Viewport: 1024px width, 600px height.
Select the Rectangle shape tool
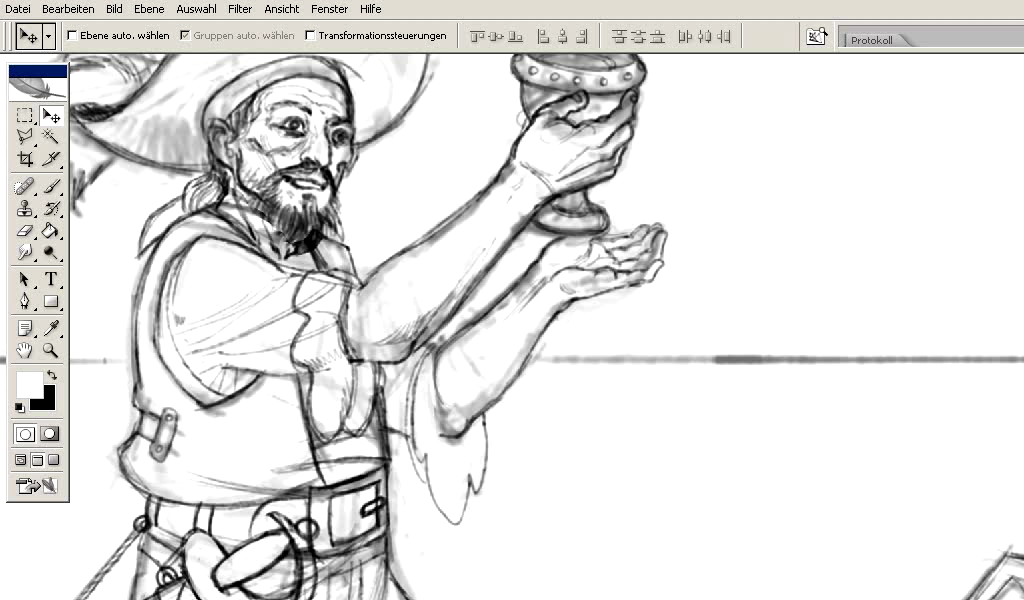(50, 301)
